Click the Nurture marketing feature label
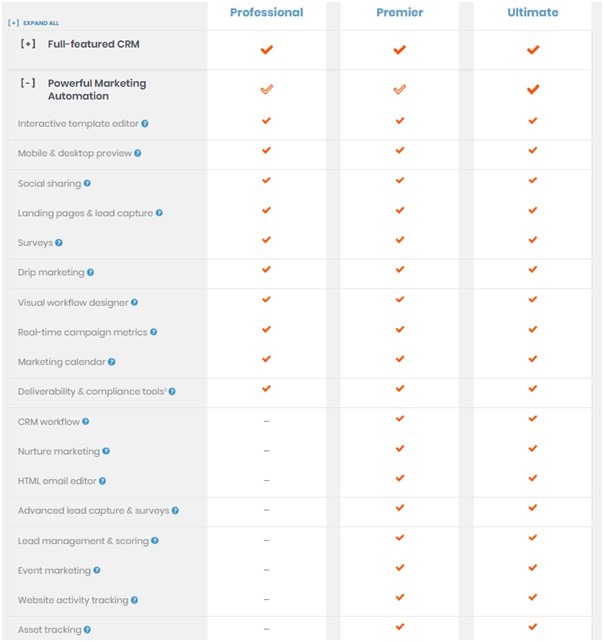The height and width of the screenshot is (642, 604). 59,451
